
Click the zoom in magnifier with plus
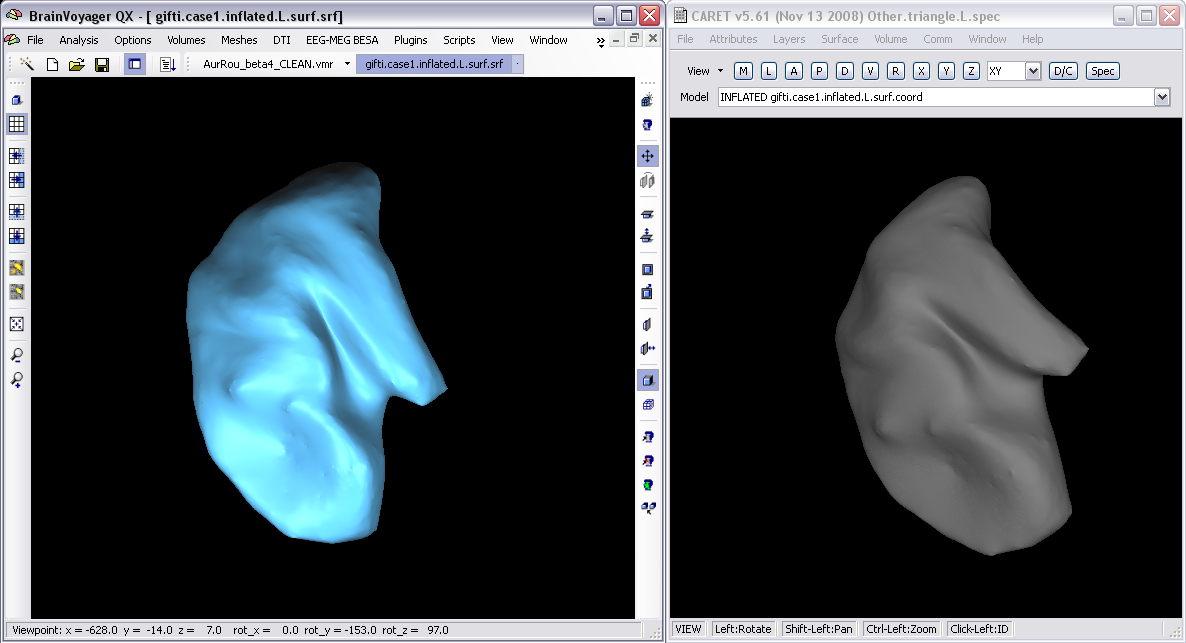17,380
